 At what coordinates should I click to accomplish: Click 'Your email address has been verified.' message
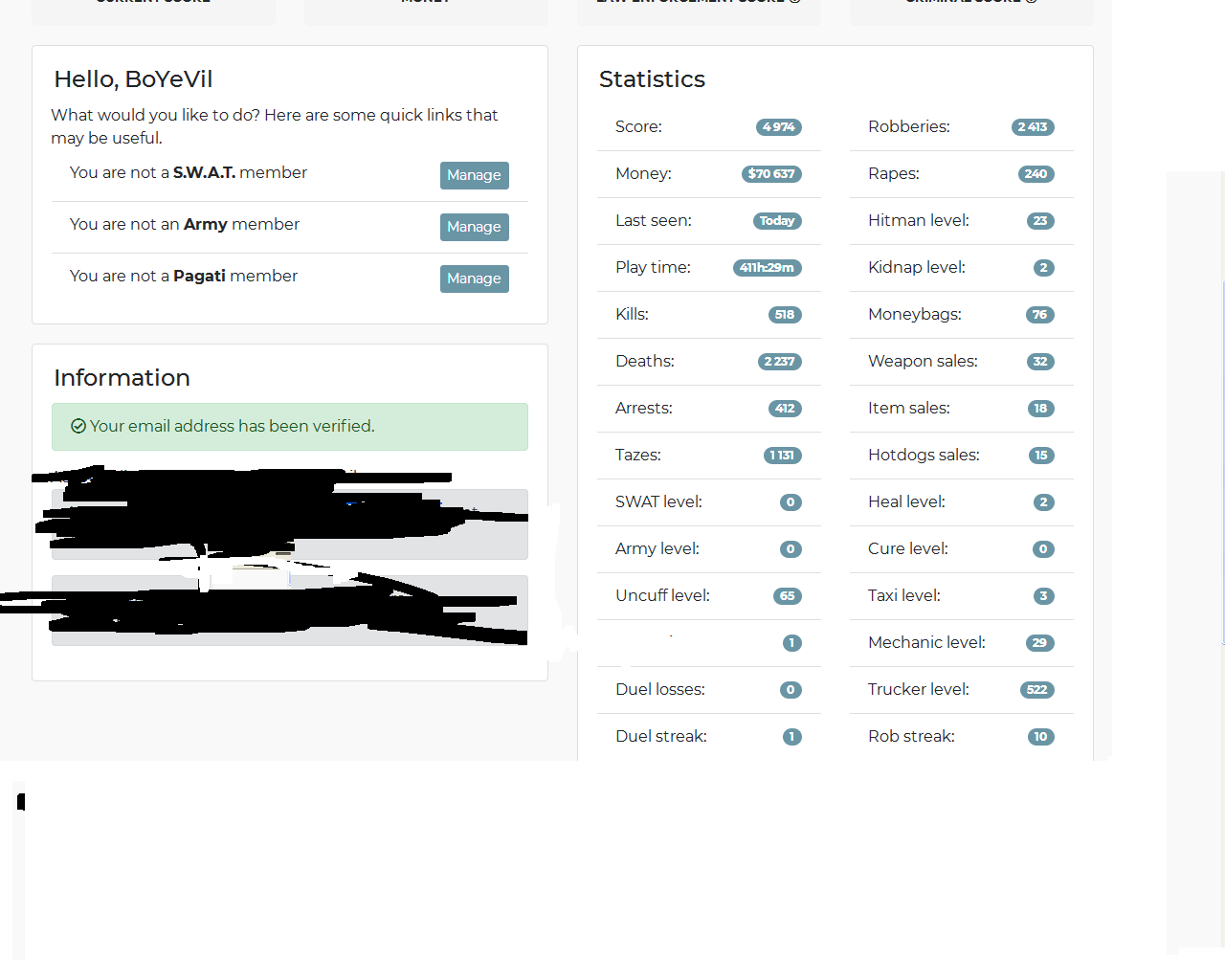[232, 427]
